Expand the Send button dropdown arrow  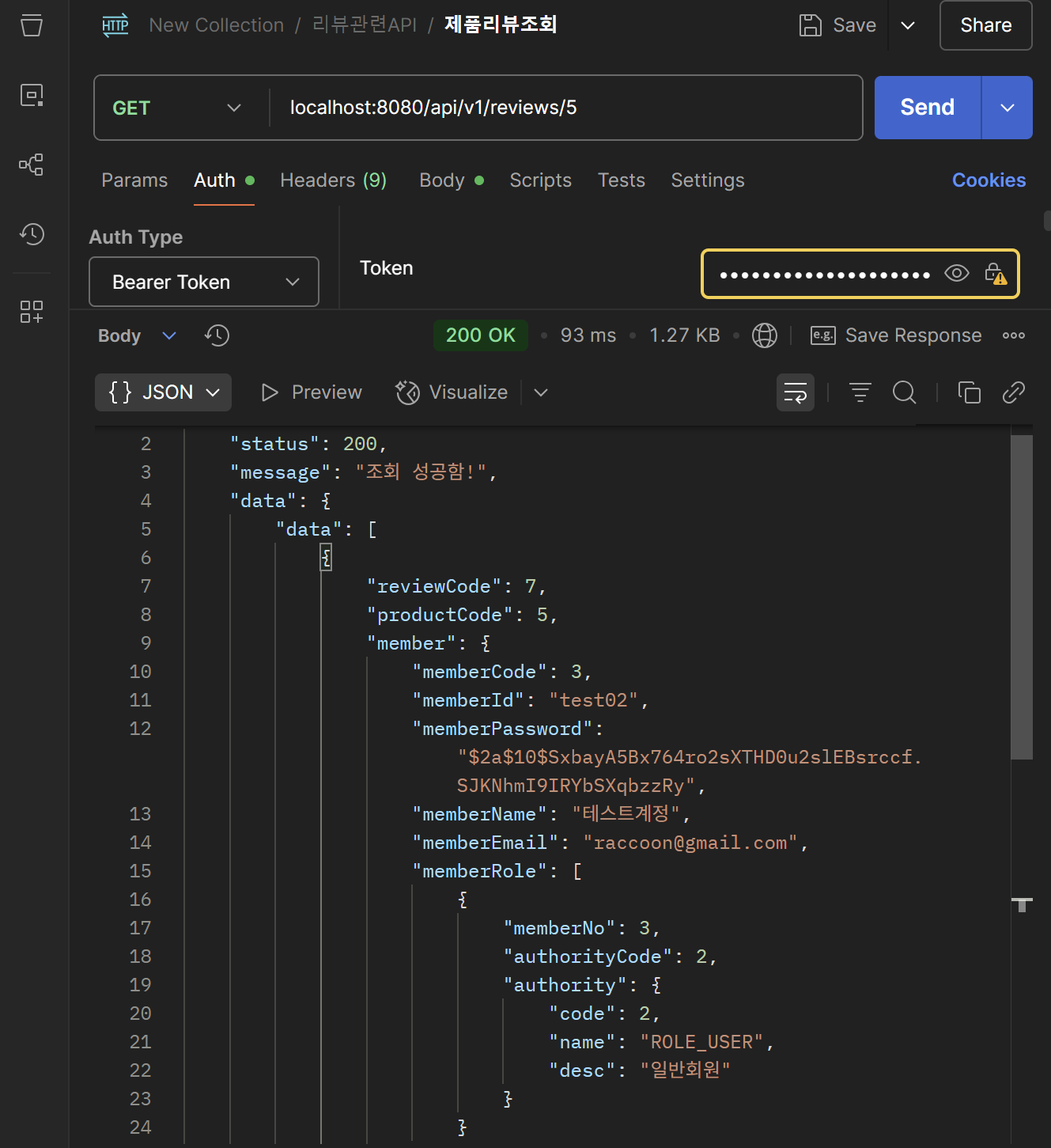(1008, 108)
